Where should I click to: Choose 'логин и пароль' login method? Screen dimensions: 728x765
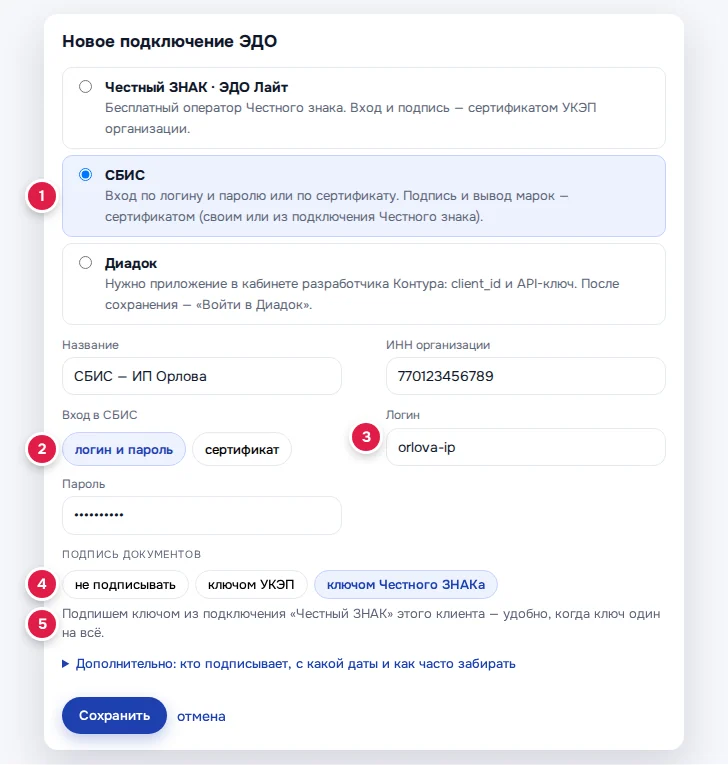124,449
